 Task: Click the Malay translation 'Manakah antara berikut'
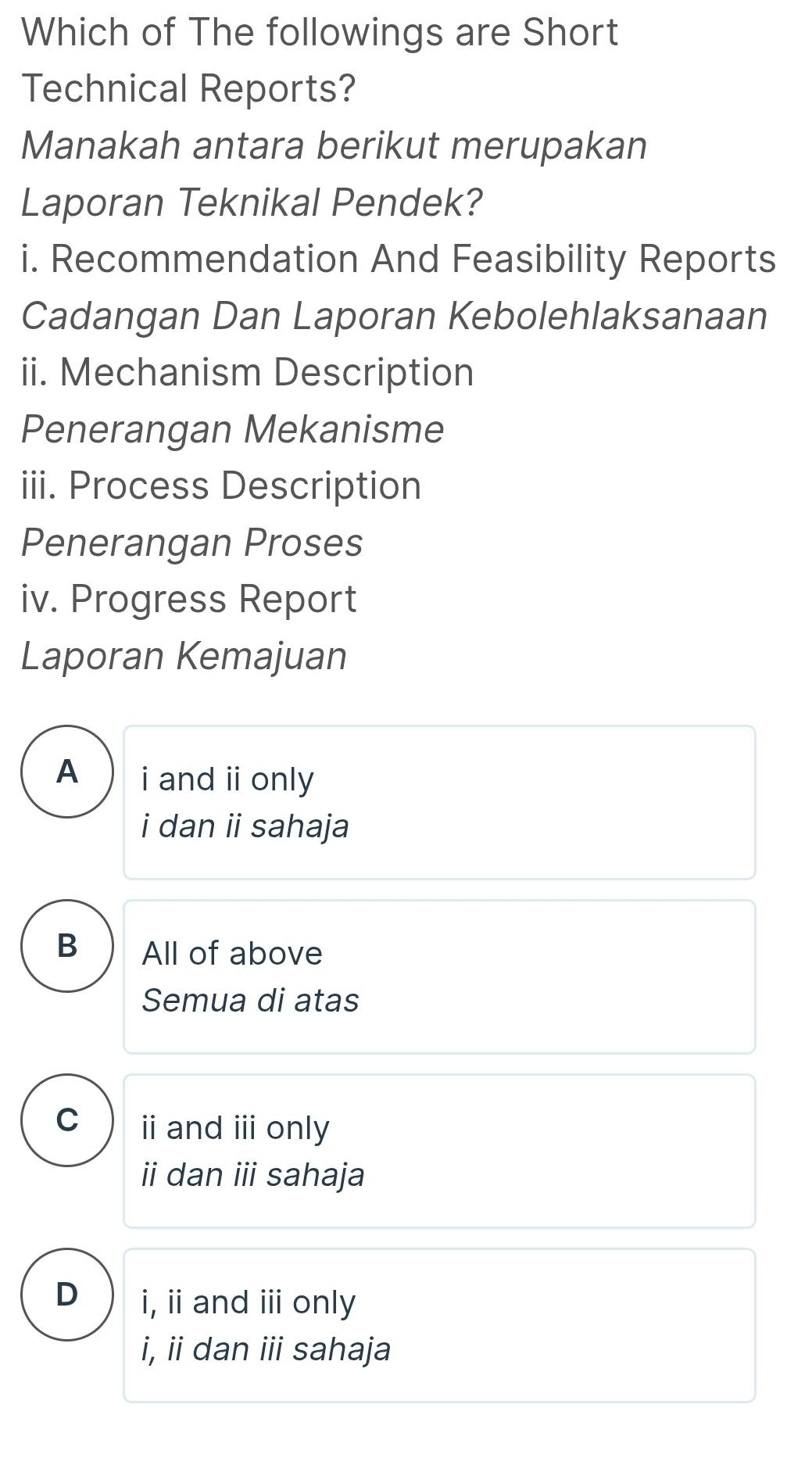coord(334,145)
